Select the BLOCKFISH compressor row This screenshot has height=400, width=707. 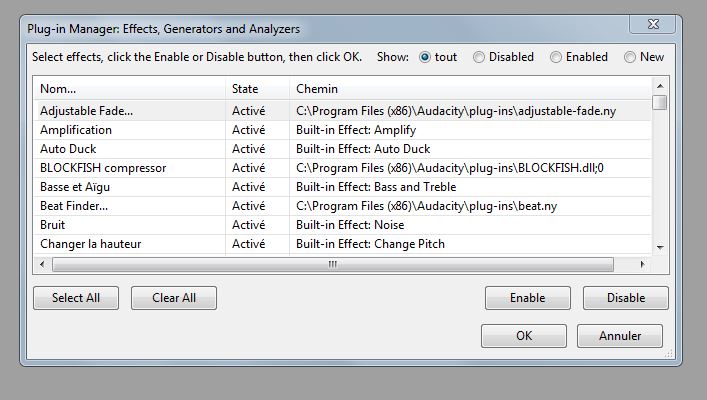coord(342,168)
